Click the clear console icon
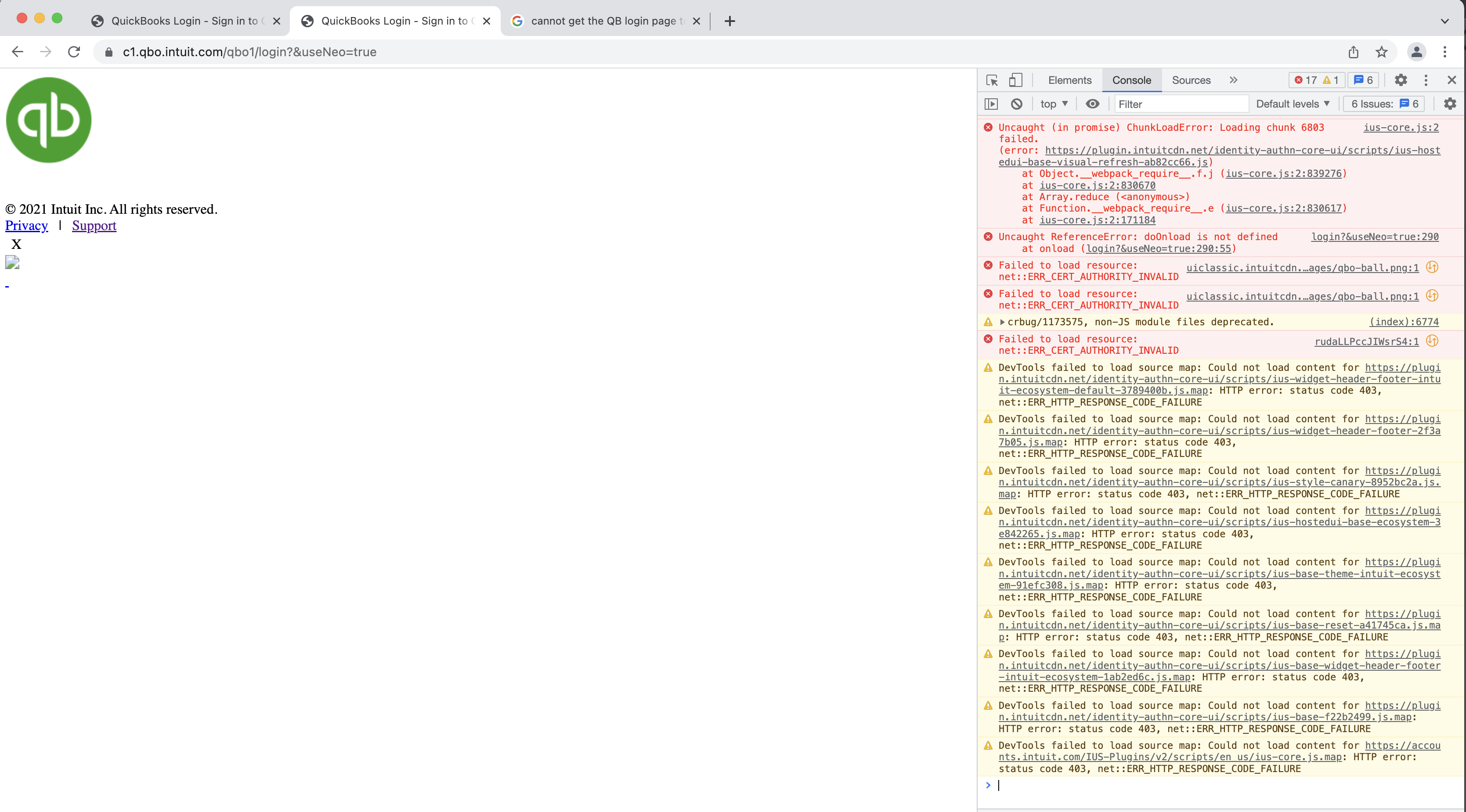This screenshot has width=1466, height=812. pos(1016,104)
